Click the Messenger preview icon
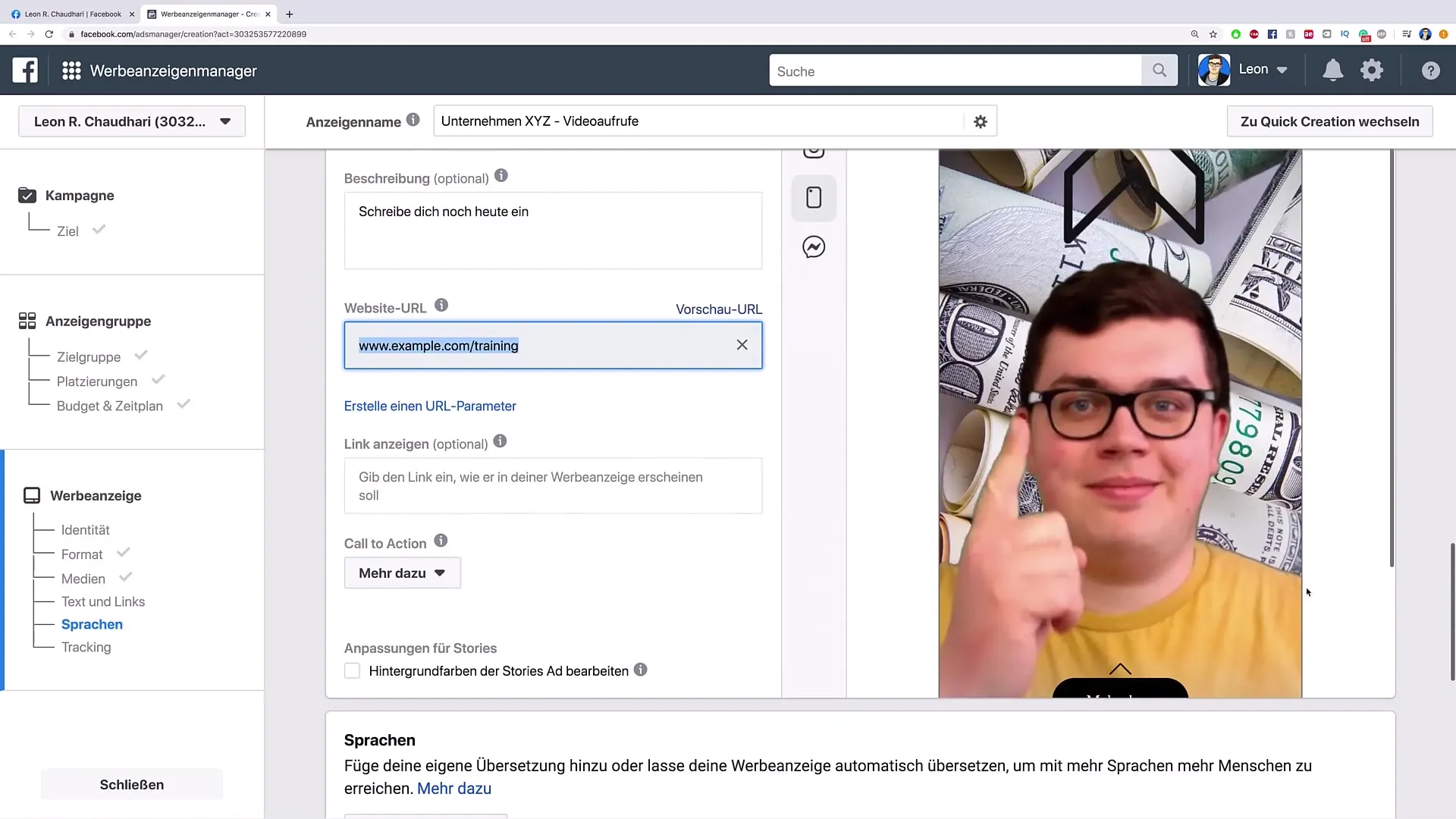The width and height of the screenshot is (1456, 819). [814, 247]
